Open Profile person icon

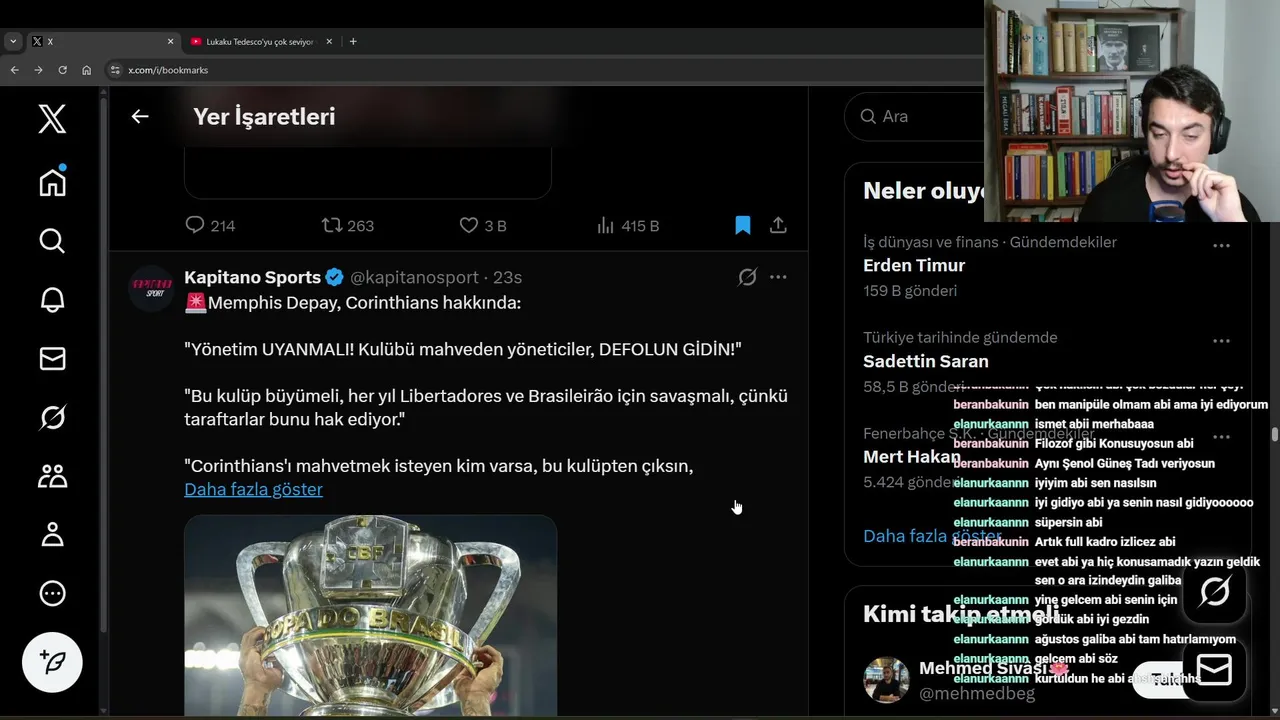[52, 534]
